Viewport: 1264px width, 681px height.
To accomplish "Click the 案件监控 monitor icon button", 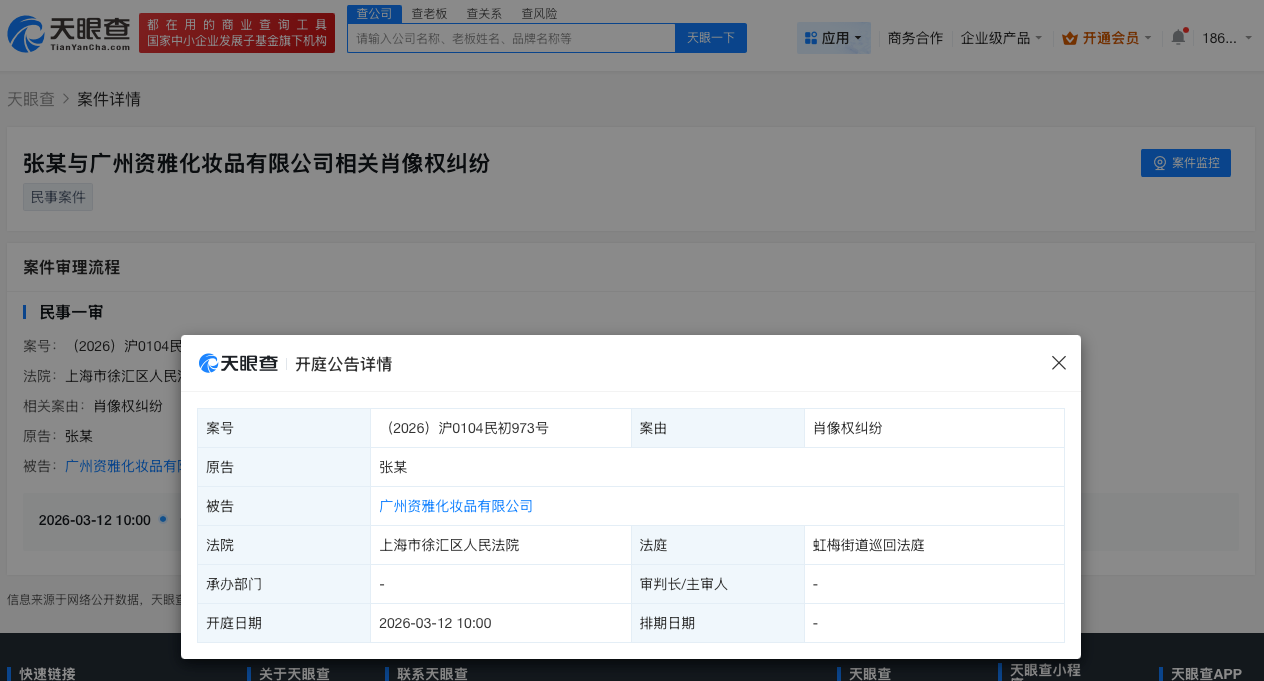I will click(x=1185, y=162).
